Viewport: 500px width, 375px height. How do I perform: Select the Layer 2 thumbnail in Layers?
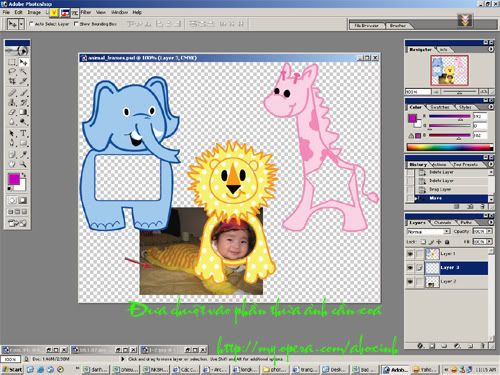click(432, 282)
